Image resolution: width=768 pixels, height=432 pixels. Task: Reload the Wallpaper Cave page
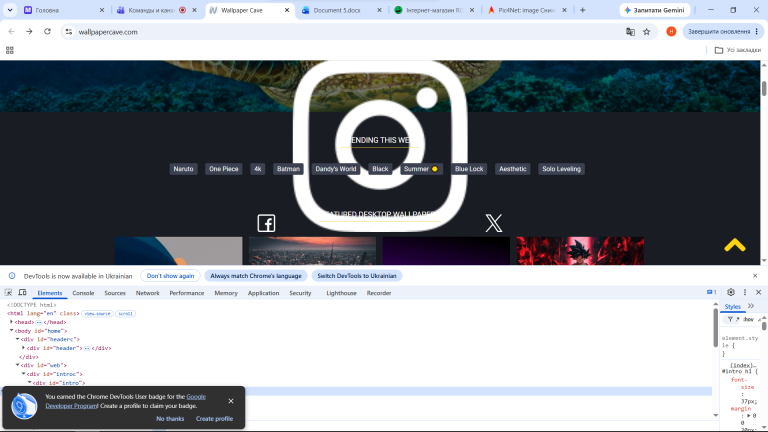pos(48,31)
